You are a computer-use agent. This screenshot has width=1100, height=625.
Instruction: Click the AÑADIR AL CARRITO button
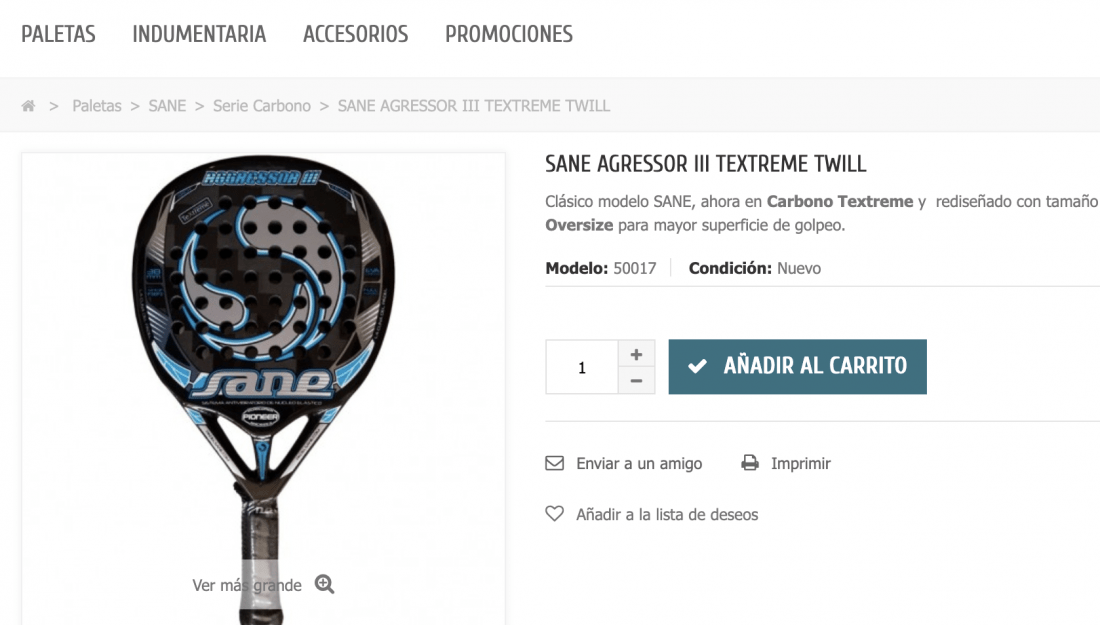(x=797, y=367)
